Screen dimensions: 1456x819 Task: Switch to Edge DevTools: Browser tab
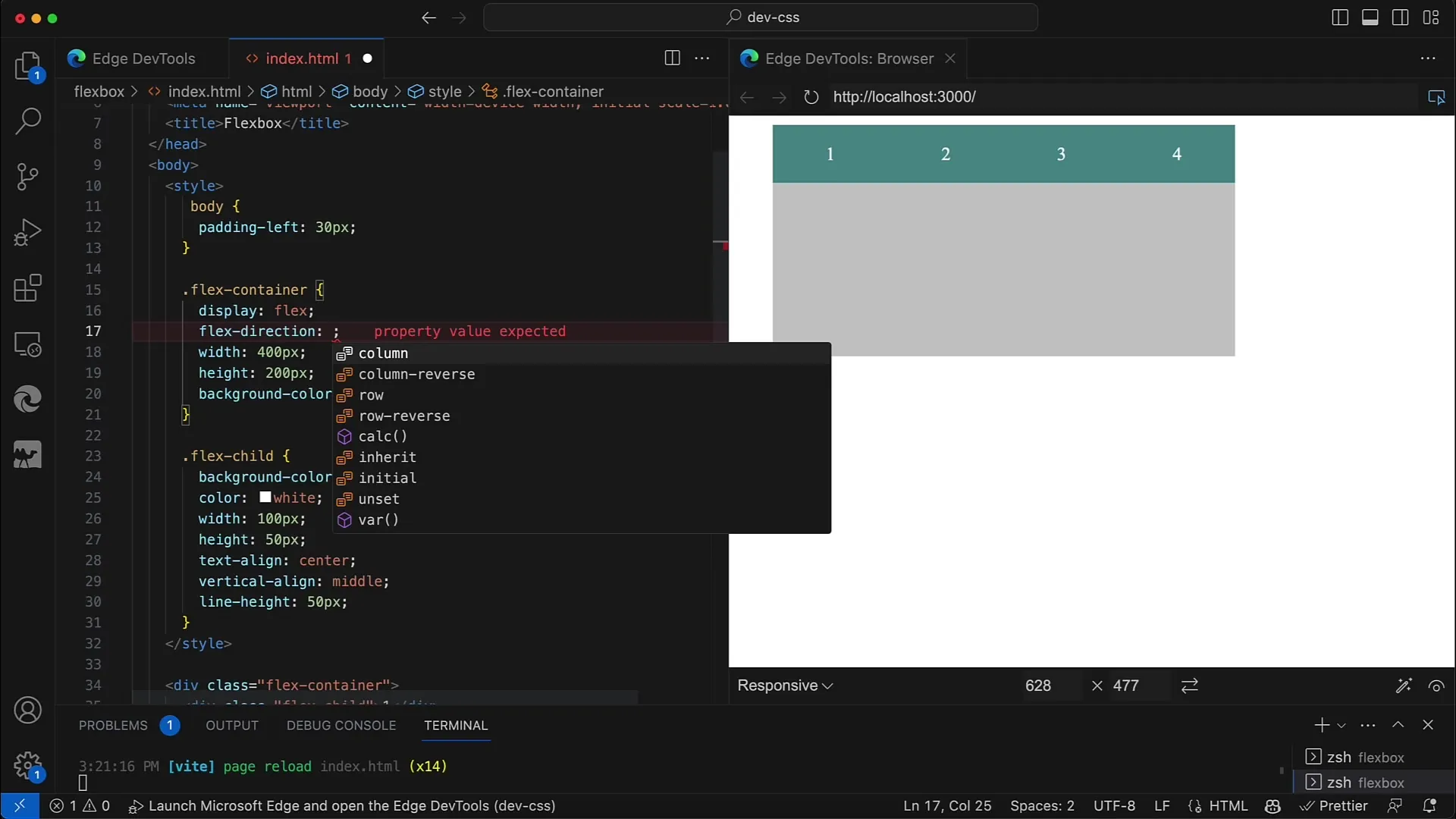tap(849, 58)
